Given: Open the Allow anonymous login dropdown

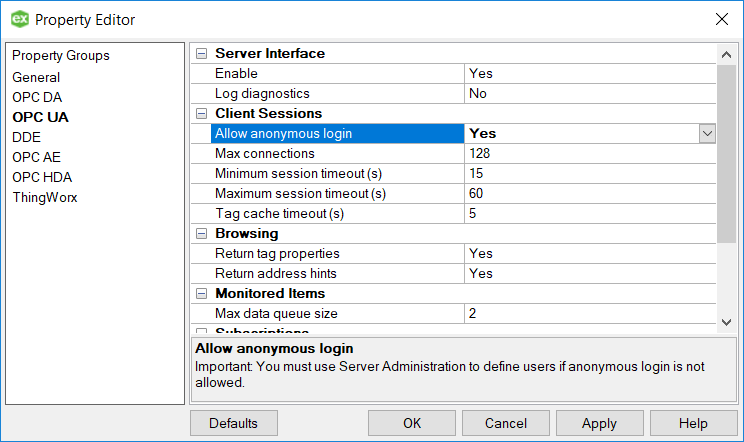Looking at the screenshot, I should tap(707, 133).
